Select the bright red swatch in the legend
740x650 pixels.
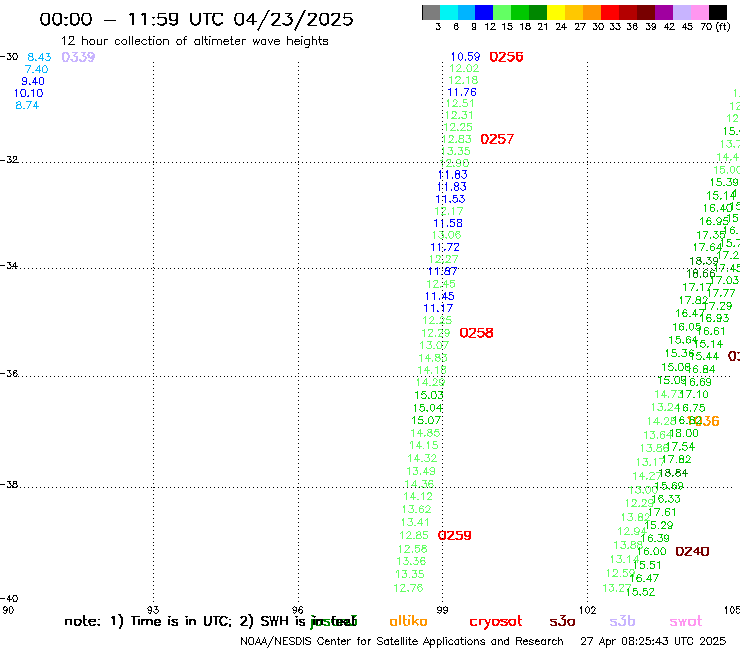tap(610, 12)
